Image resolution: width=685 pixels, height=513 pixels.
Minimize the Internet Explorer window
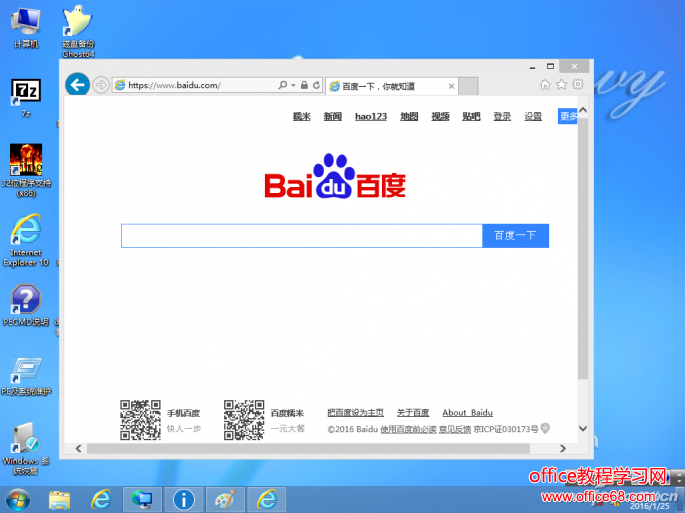click(x=532, y=67)
